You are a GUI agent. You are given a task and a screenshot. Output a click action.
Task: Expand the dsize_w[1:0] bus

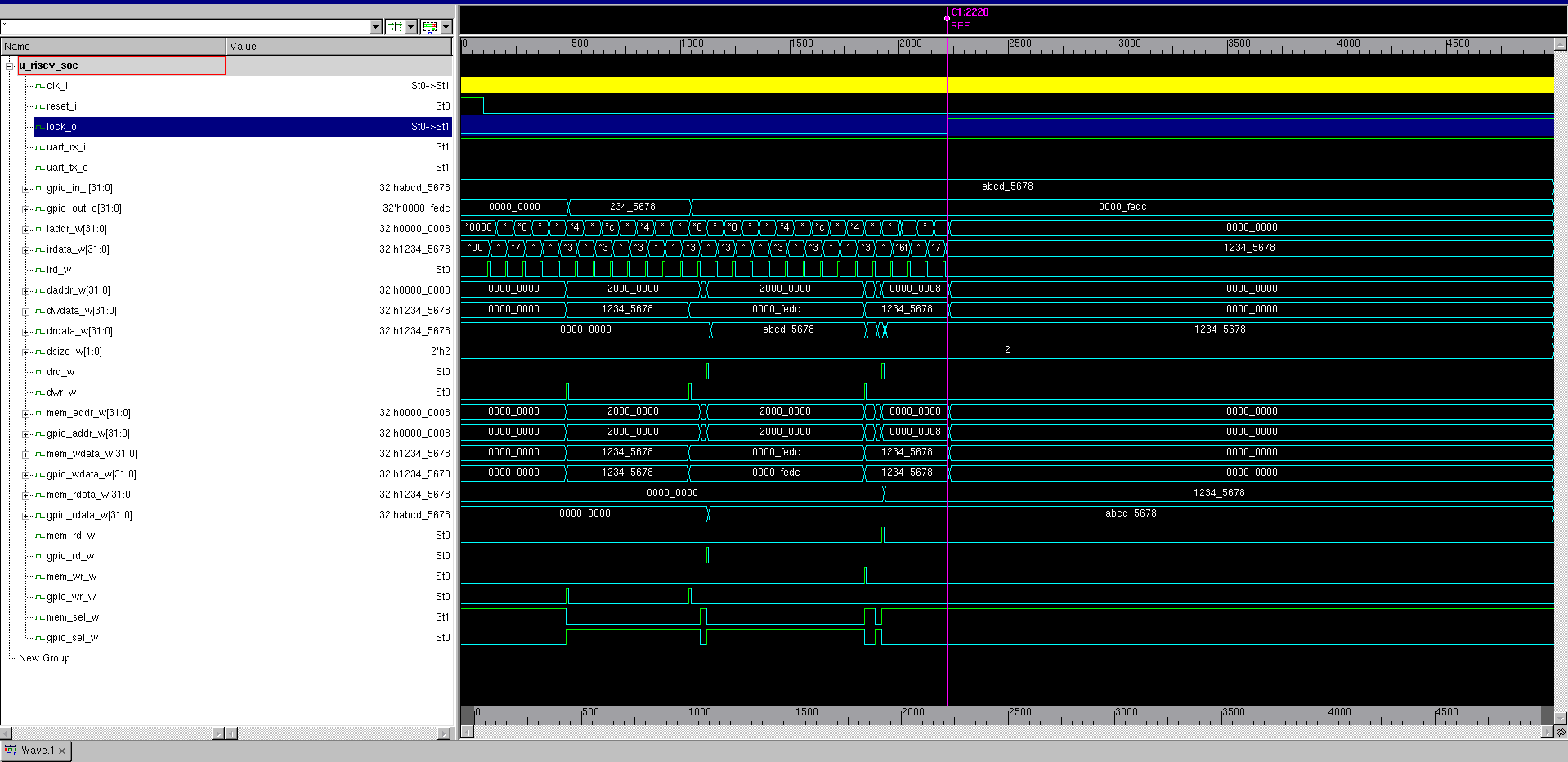point(25,352)
